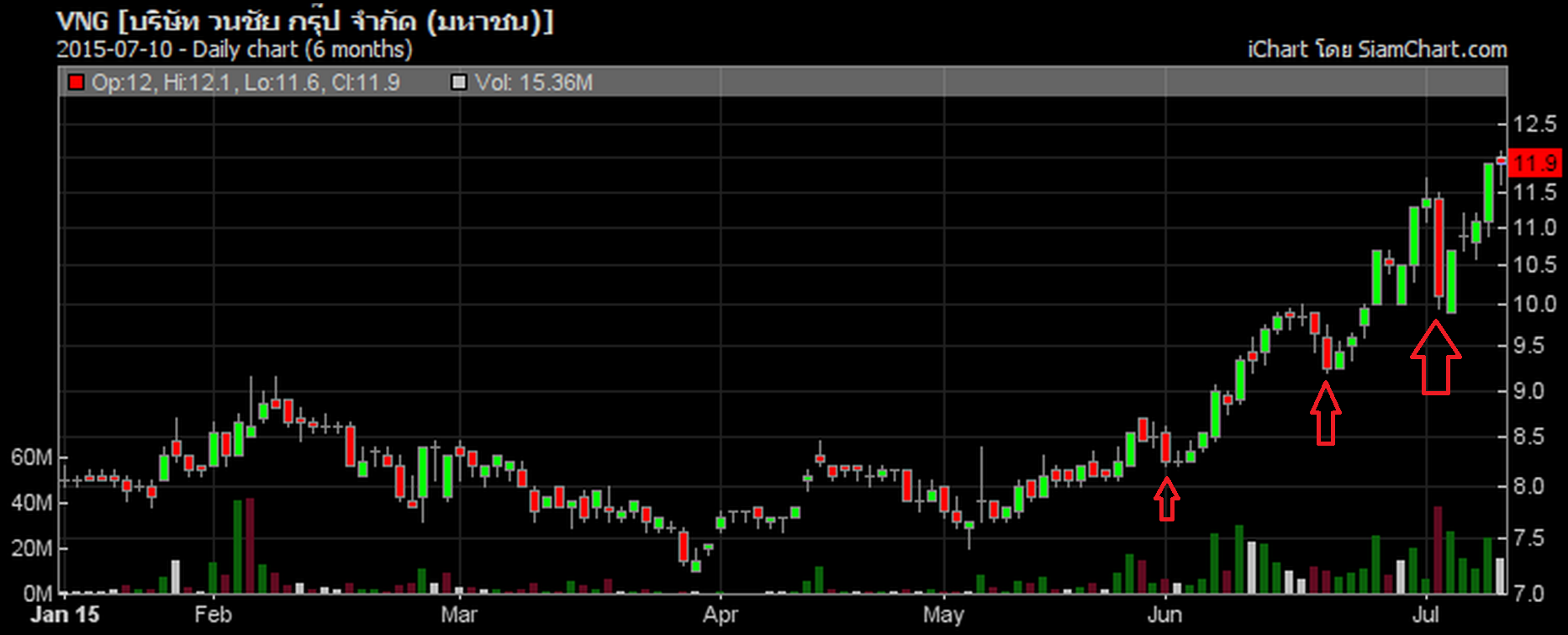
Task: Click the Jul date axis label
Action: pyautogui.click(x=1426, y=616)
